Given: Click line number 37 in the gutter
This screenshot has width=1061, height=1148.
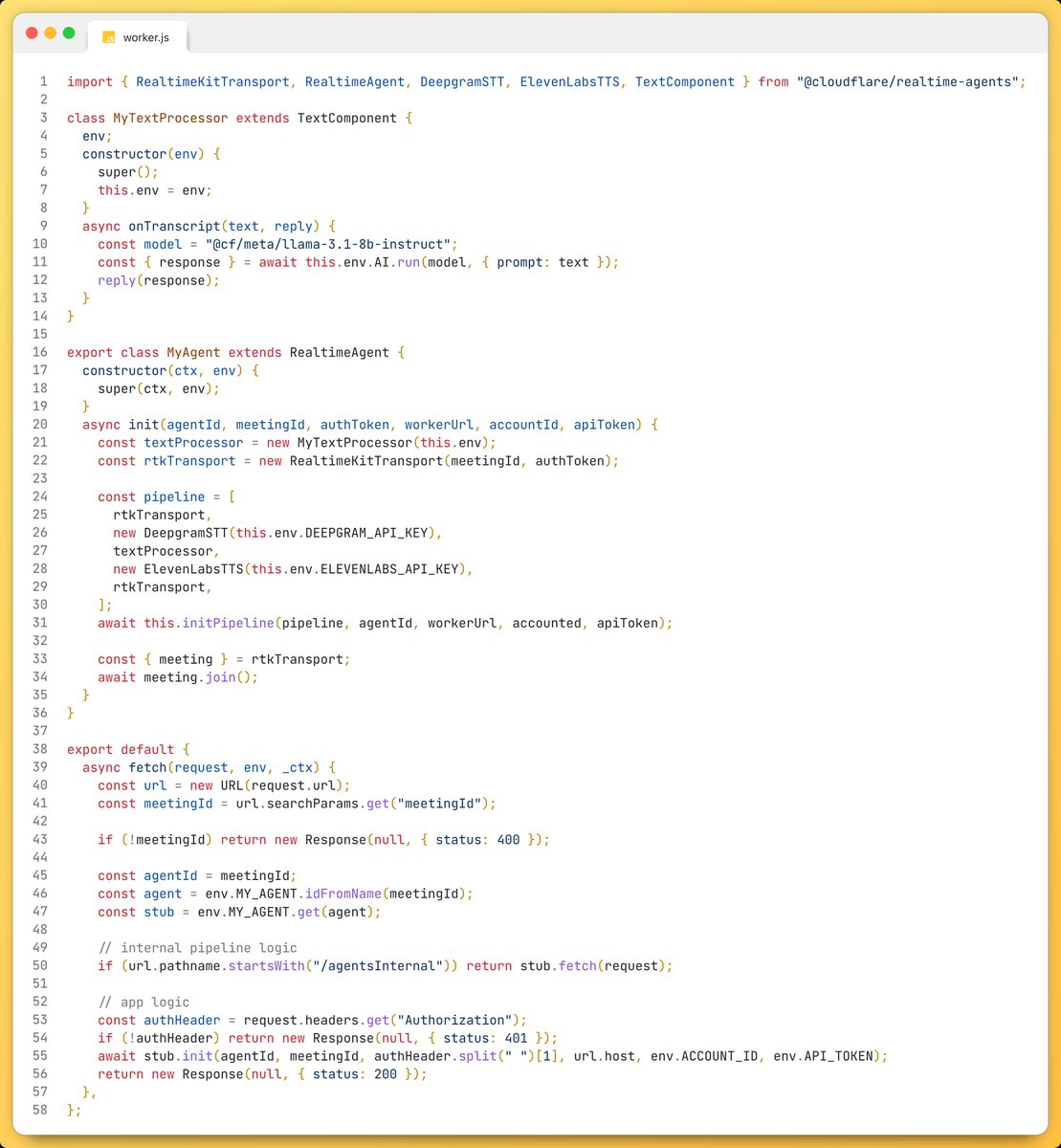Looking at the screenshot, I should click(39, 731).
